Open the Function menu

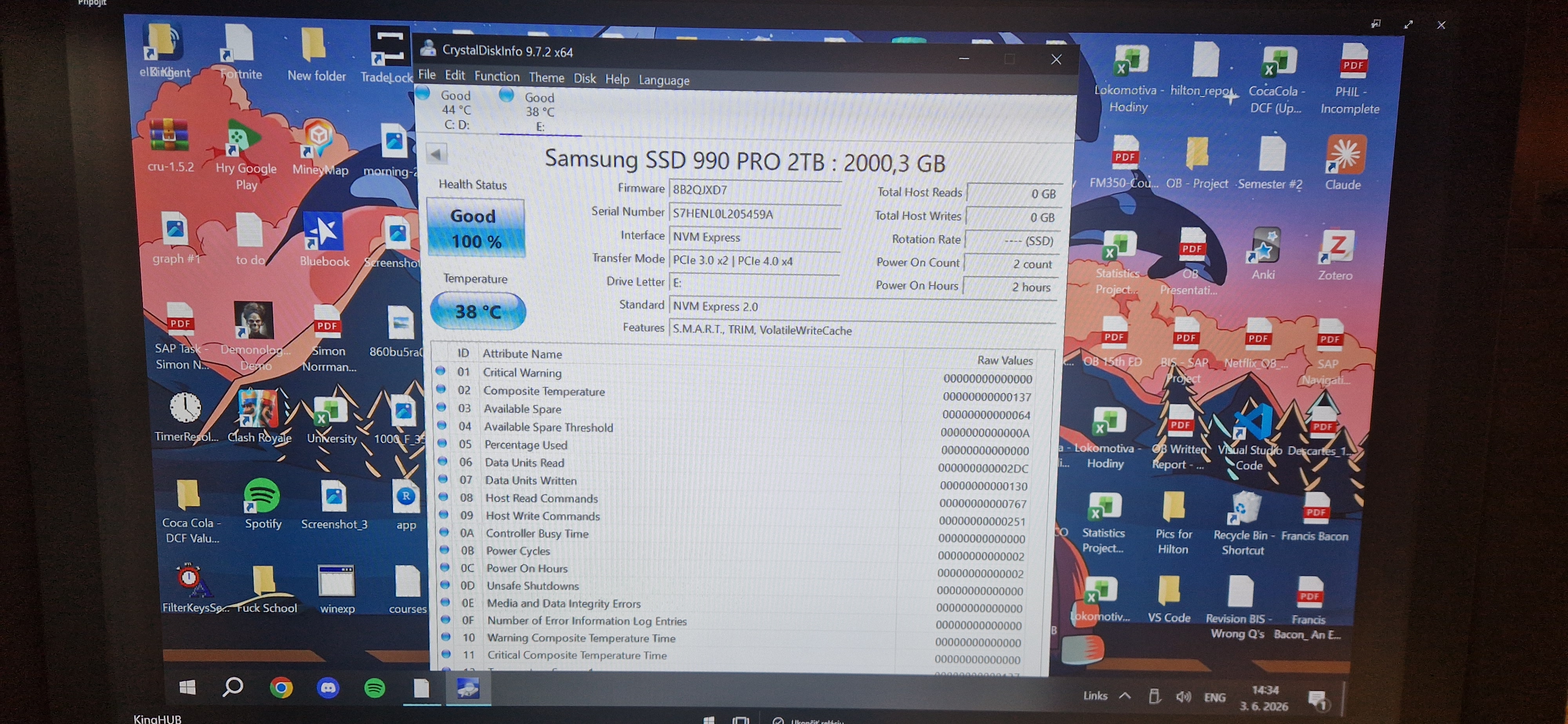(497, 76)
